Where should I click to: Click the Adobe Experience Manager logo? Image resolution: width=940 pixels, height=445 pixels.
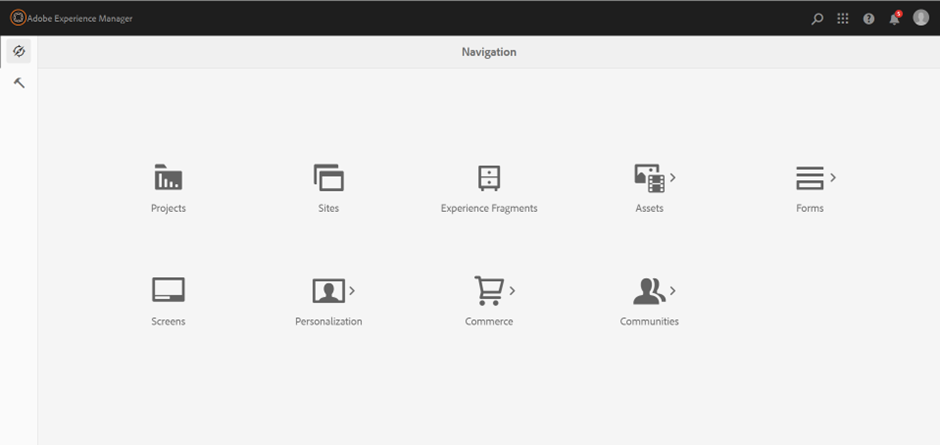[x=18, y=18]
